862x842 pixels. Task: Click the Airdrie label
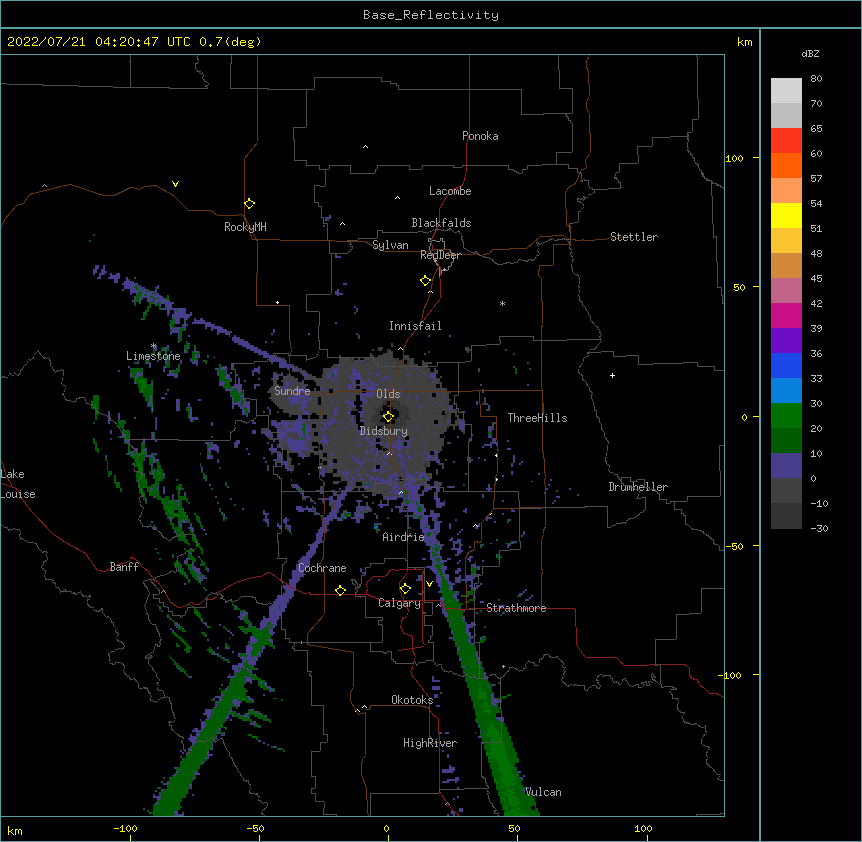(403, 537)
